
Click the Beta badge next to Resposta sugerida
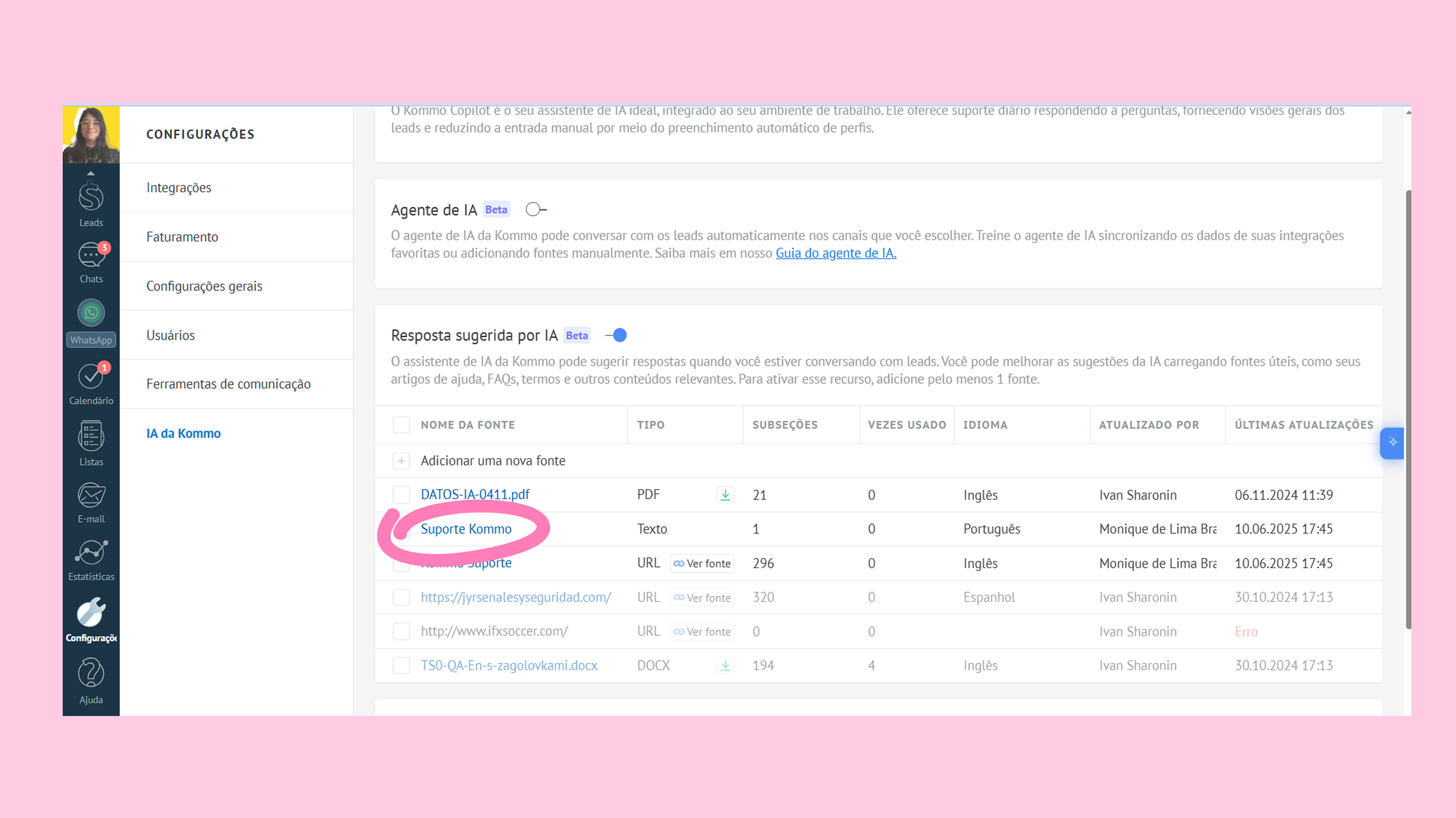click(x=577, y=336)
